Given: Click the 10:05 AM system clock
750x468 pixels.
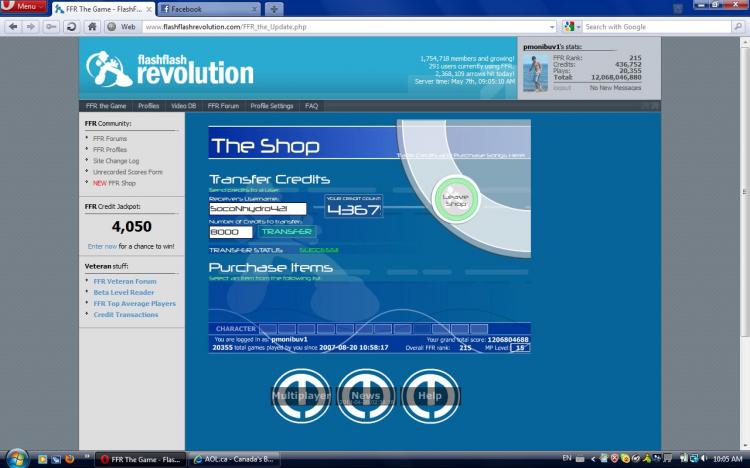Looking at the screenshot, I should [x=728, y=459].
